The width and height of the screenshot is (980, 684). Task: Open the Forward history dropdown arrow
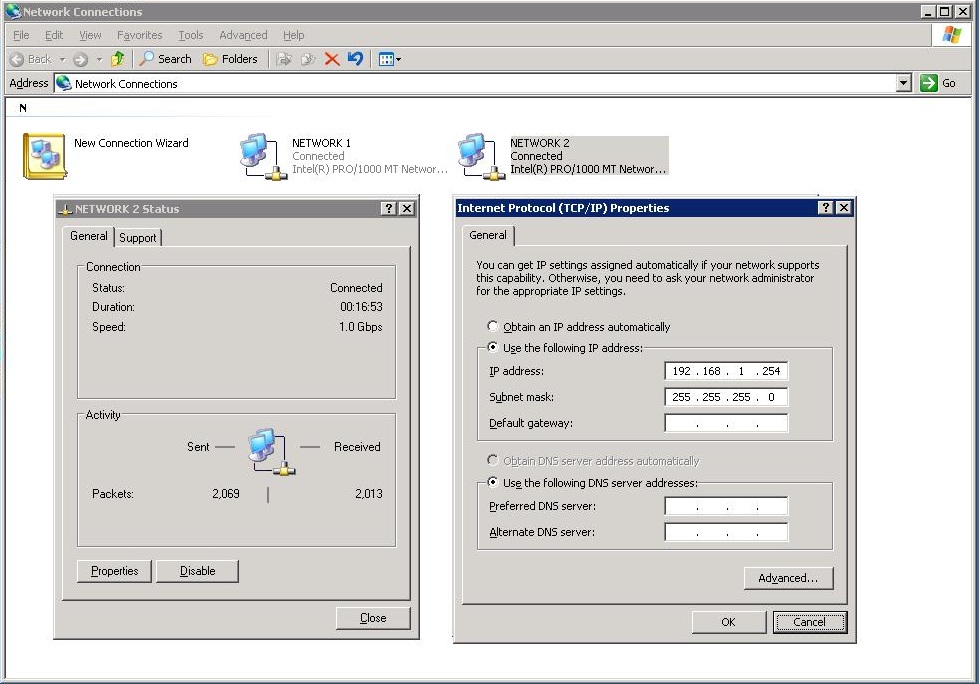pos(99,59)
